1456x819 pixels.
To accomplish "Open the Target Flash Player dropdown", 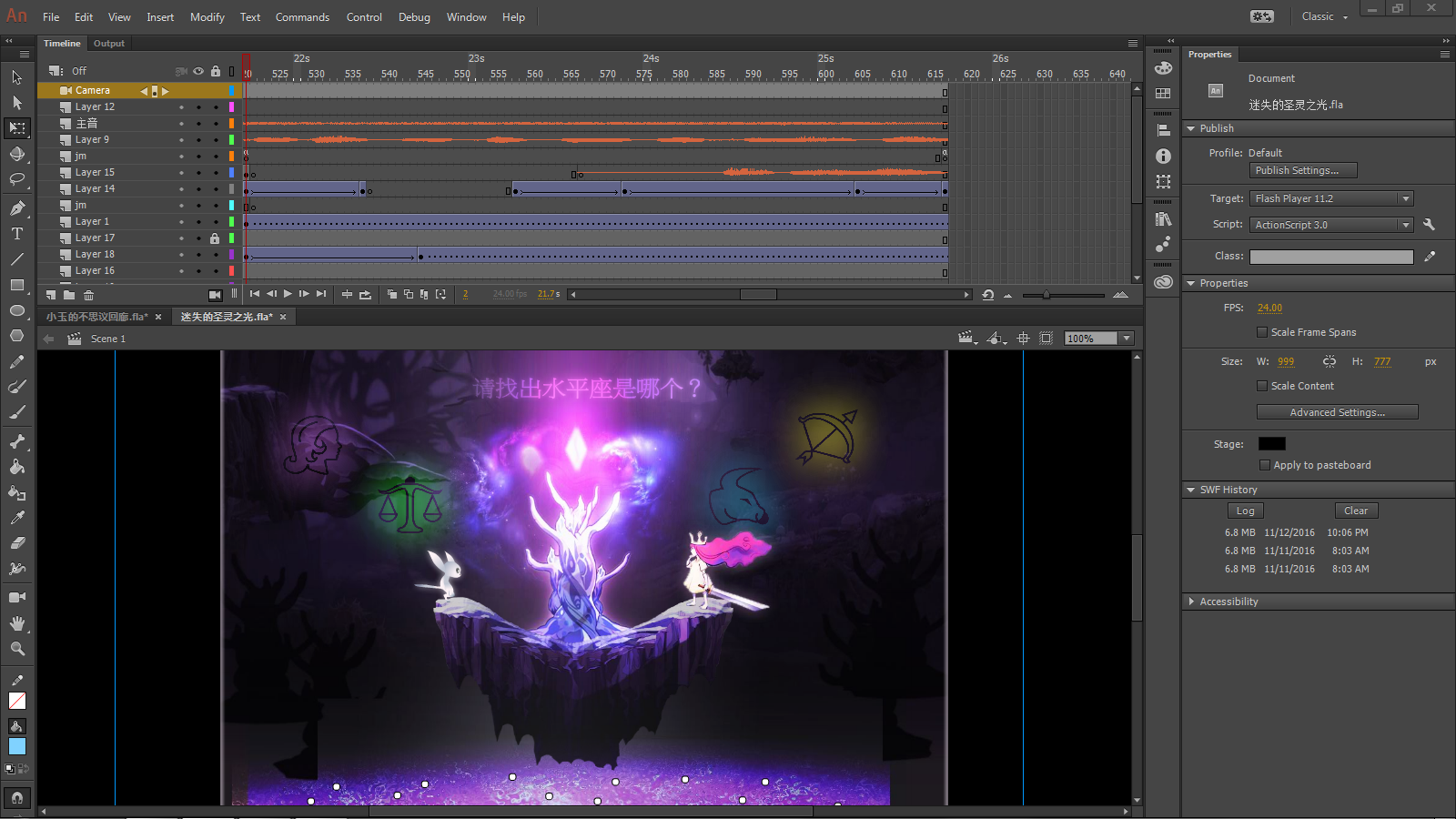I will (1332, 198).
